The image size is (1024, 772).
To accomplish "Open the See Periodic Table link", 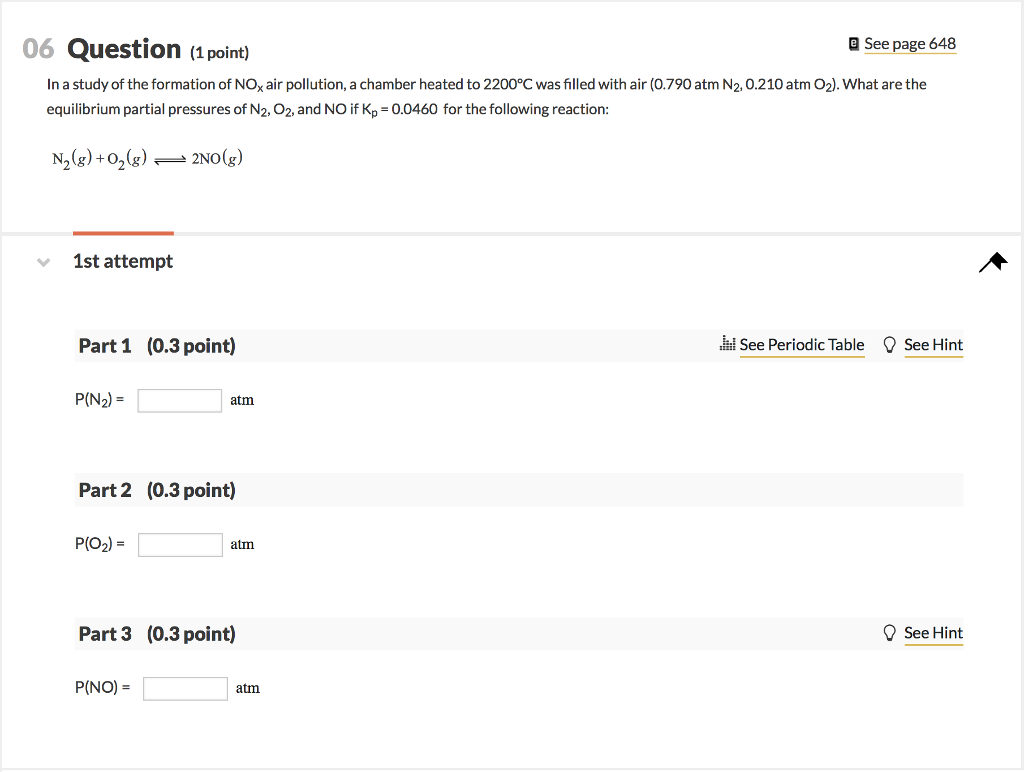I will [802, 345].
